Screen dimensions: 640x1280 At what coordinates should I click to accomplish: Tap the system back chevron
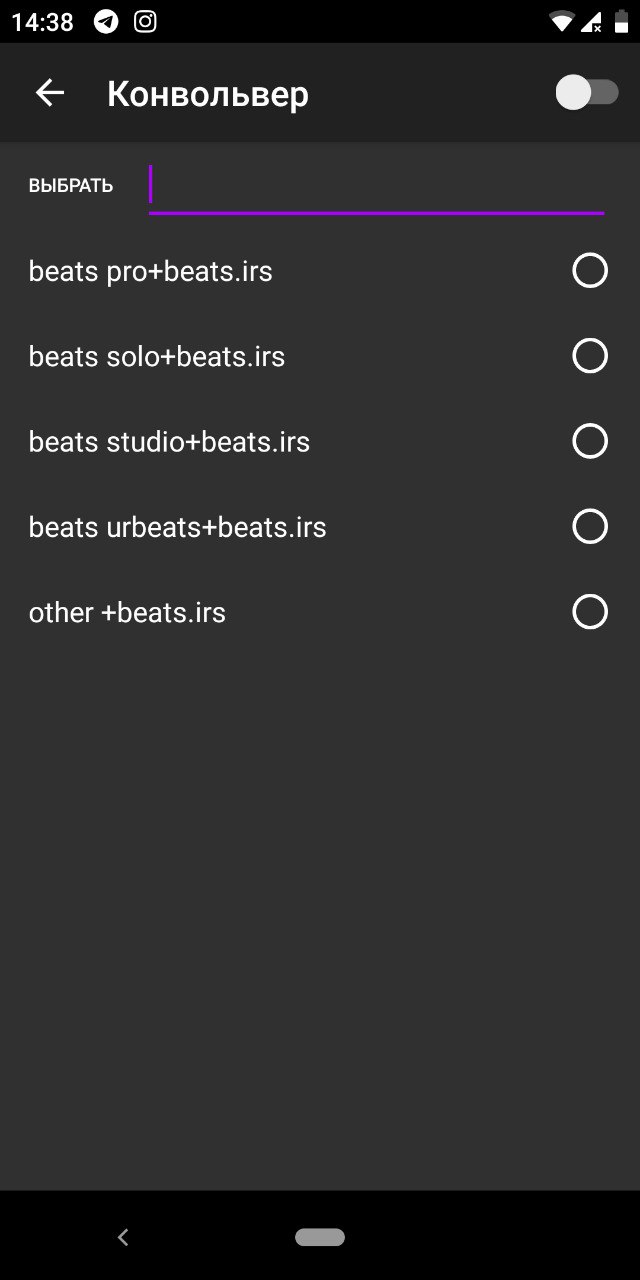coord(123,1237)
